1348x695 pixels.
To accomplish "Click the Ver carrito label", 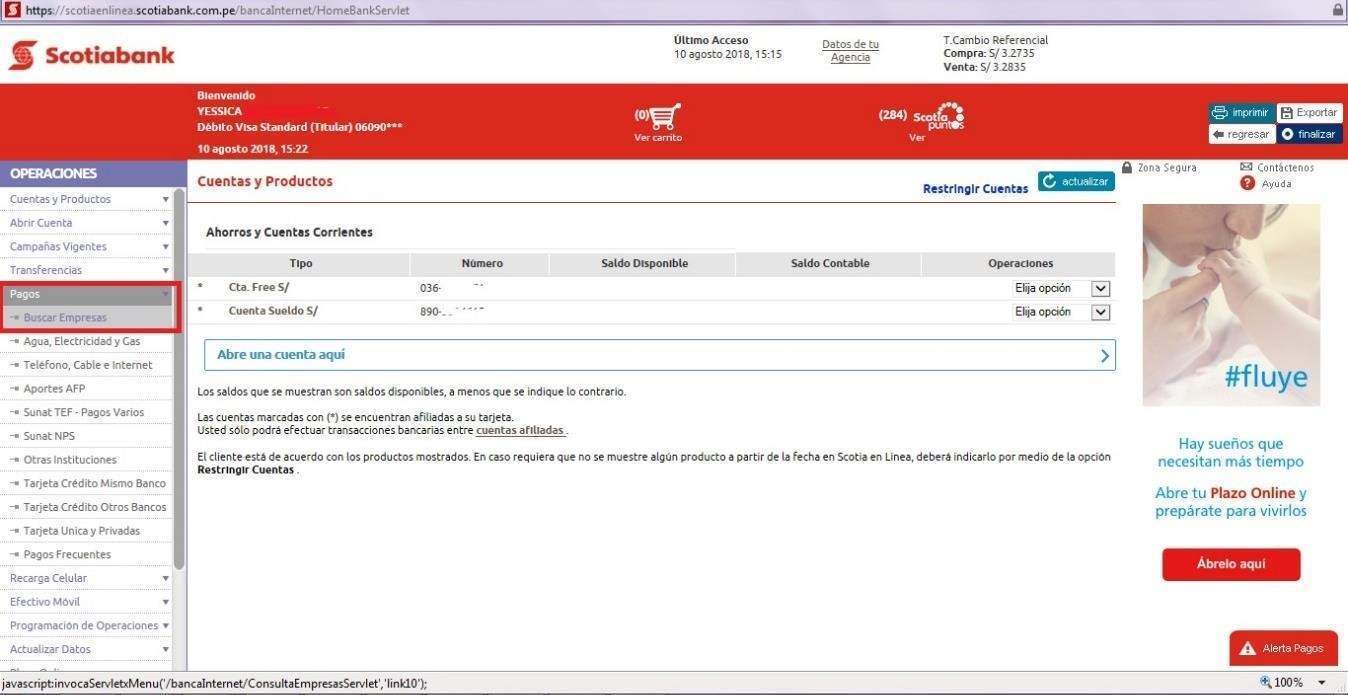I will pyautogui.click(x=658, y=138).
